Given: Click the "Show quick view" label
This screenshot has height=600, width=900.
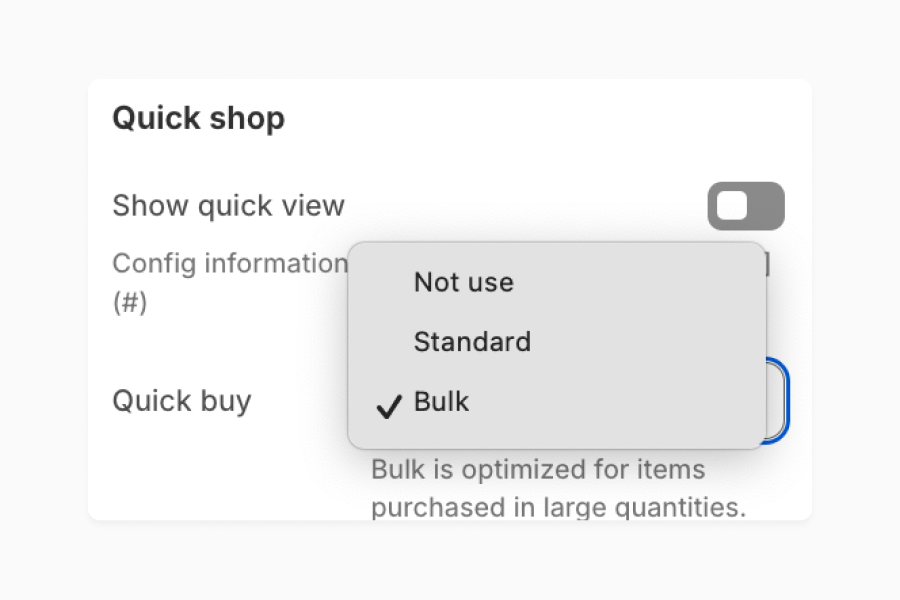Looking at the screenshot, I should click(x=228, y=206).
